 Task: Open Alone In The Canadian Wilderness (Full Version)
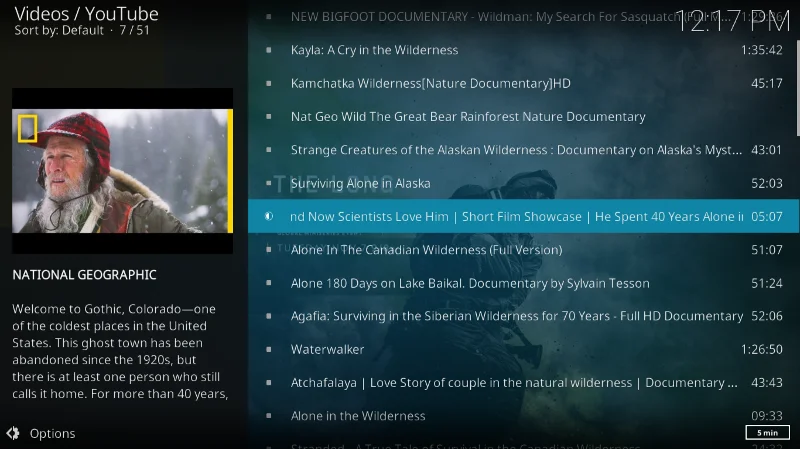point(523,250)
